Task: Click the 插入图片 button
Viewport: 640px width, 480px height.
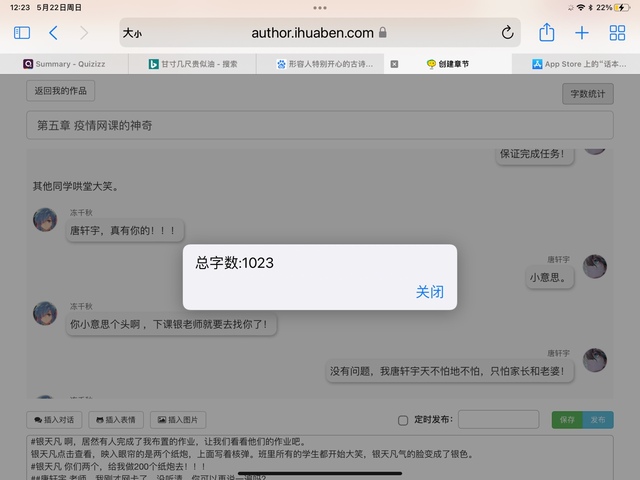Action: [x=176, y=420]
